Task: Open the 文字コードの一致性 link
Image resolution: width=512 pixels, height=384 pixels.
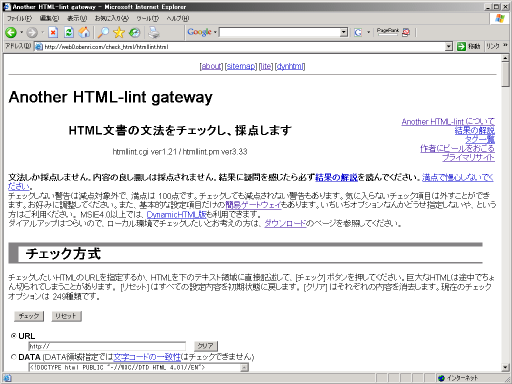Action: 147,357
